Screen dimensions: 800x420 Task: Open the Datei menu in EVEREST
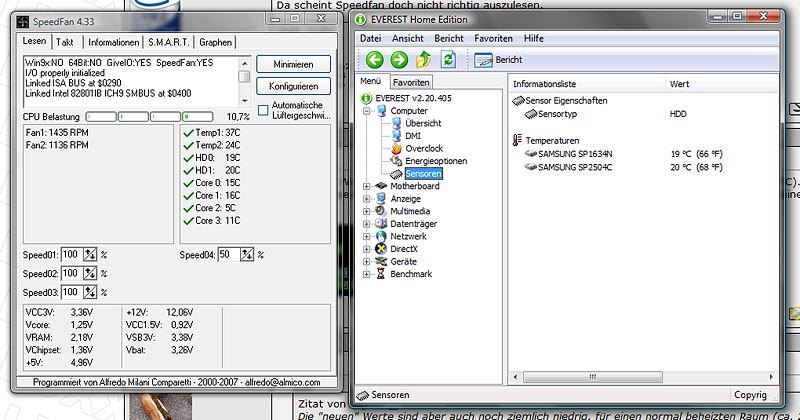(370, 38)
